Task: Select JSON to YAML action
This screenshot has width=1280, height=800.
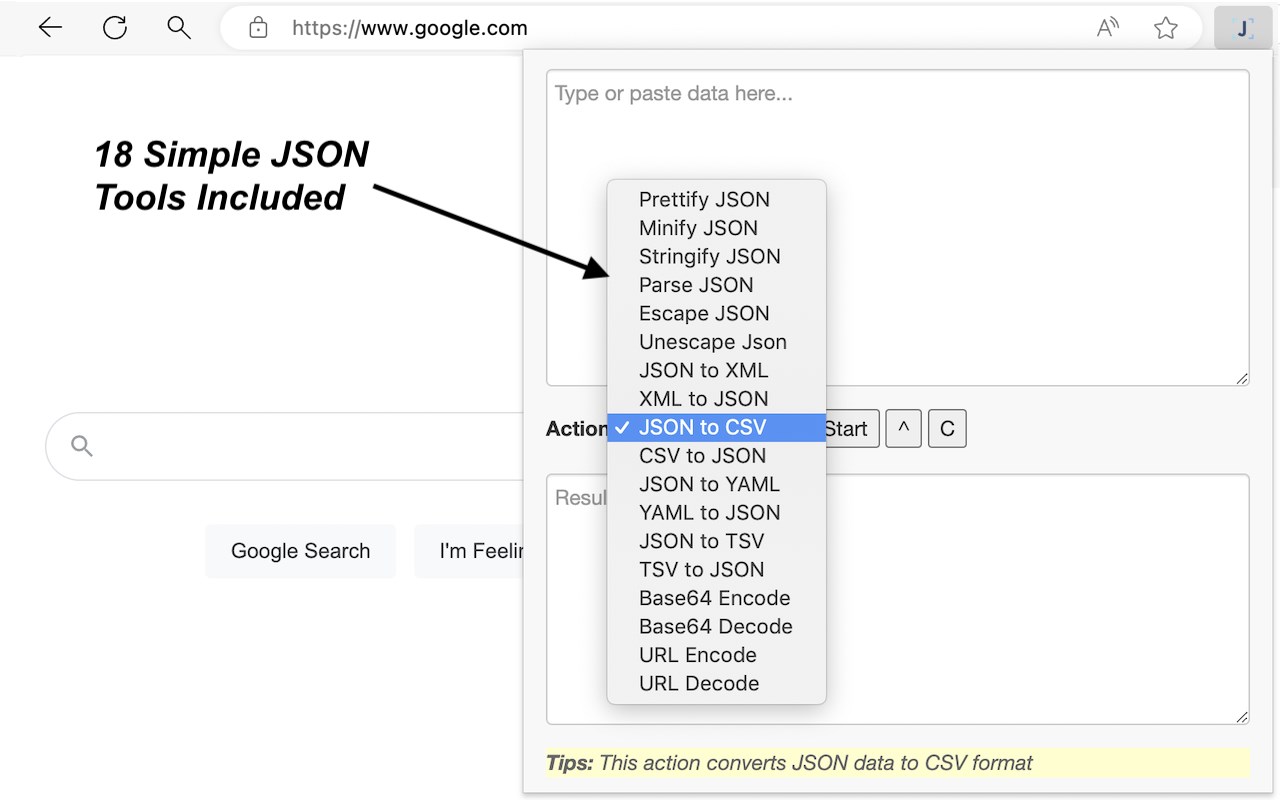Action: (x=709, y=485)
